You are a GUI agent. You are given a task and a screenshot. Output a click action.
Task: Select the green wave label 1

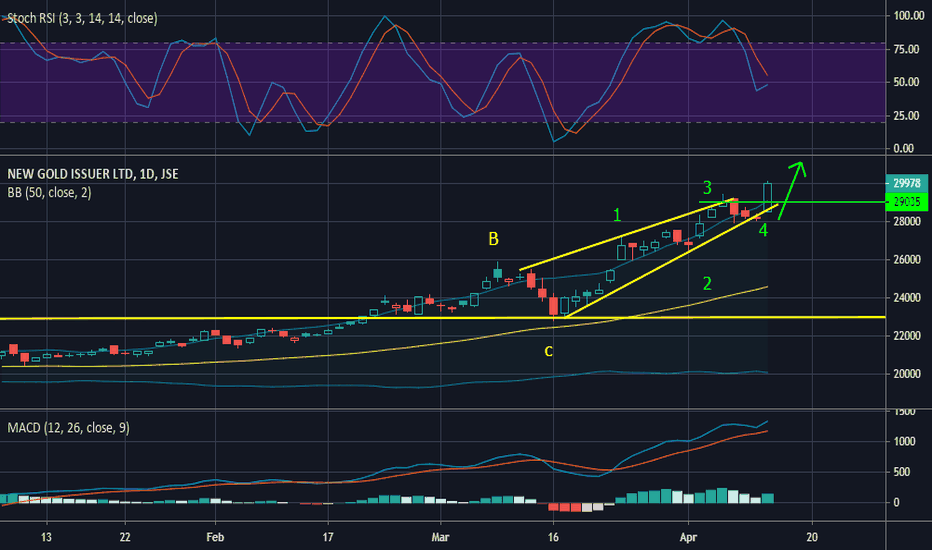617,215
